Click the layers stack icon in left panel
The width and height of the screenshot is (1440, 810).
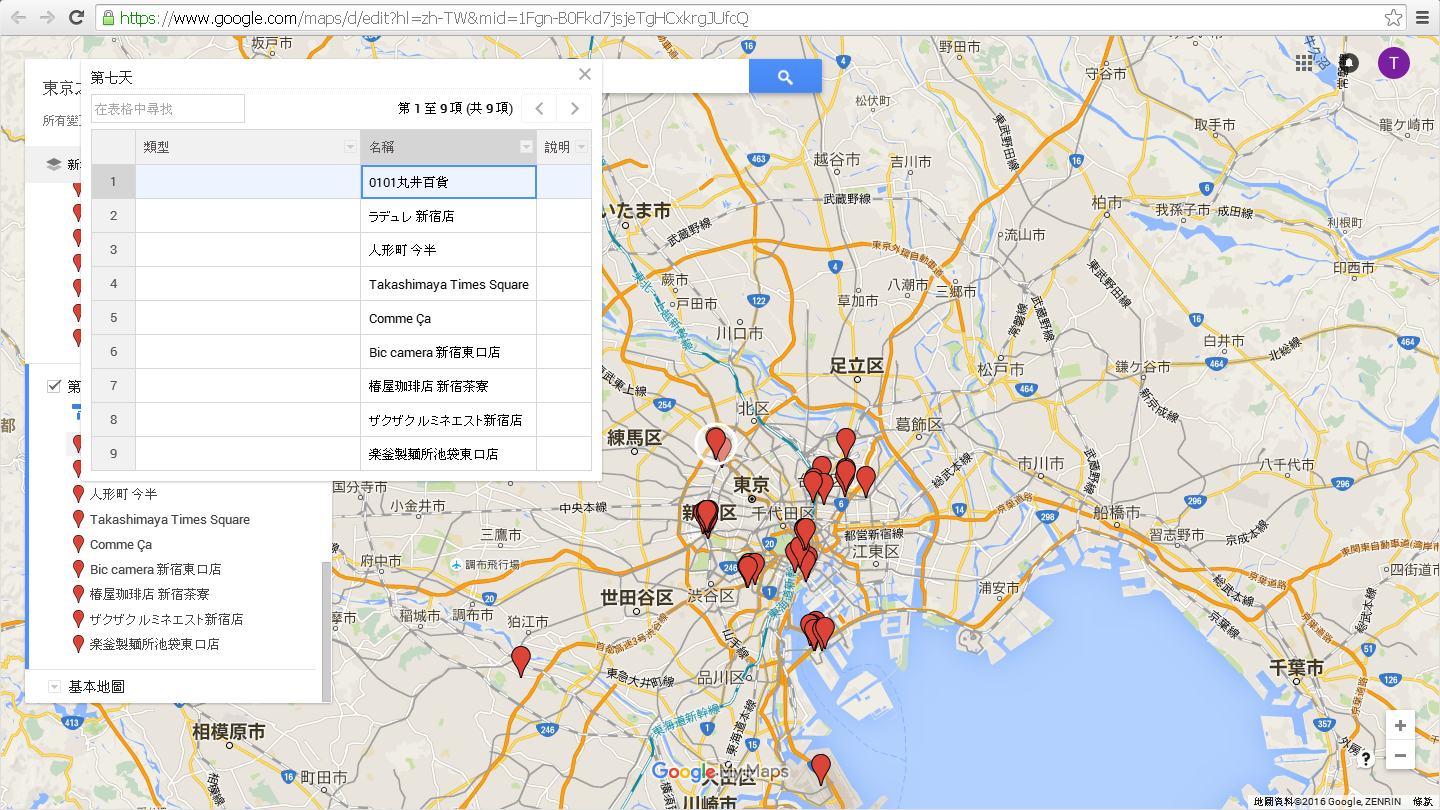54,164
